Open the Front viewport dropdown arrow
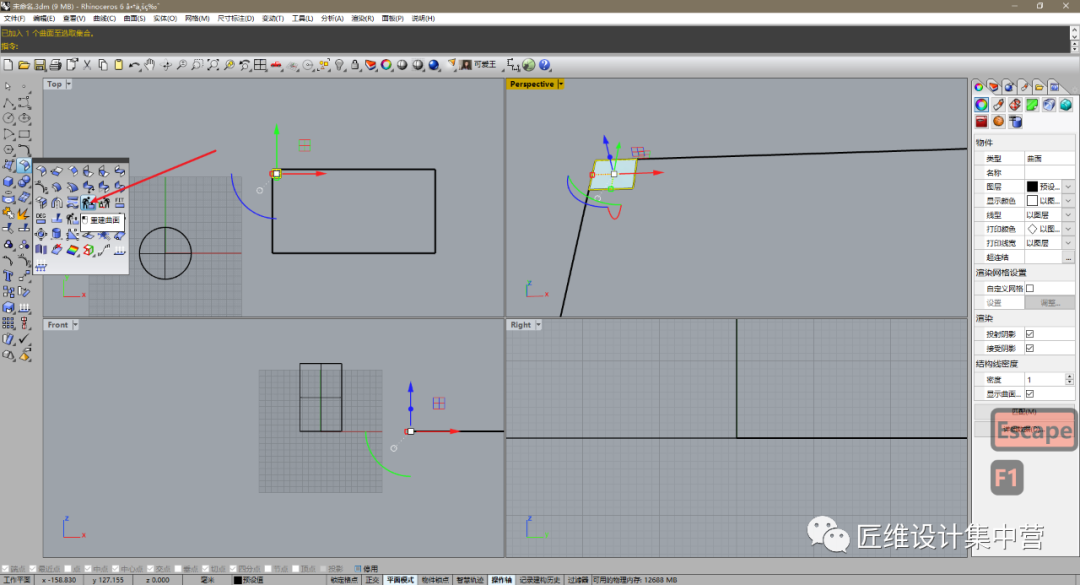The width and height of the screenshot is (1080, 585). 75,325
